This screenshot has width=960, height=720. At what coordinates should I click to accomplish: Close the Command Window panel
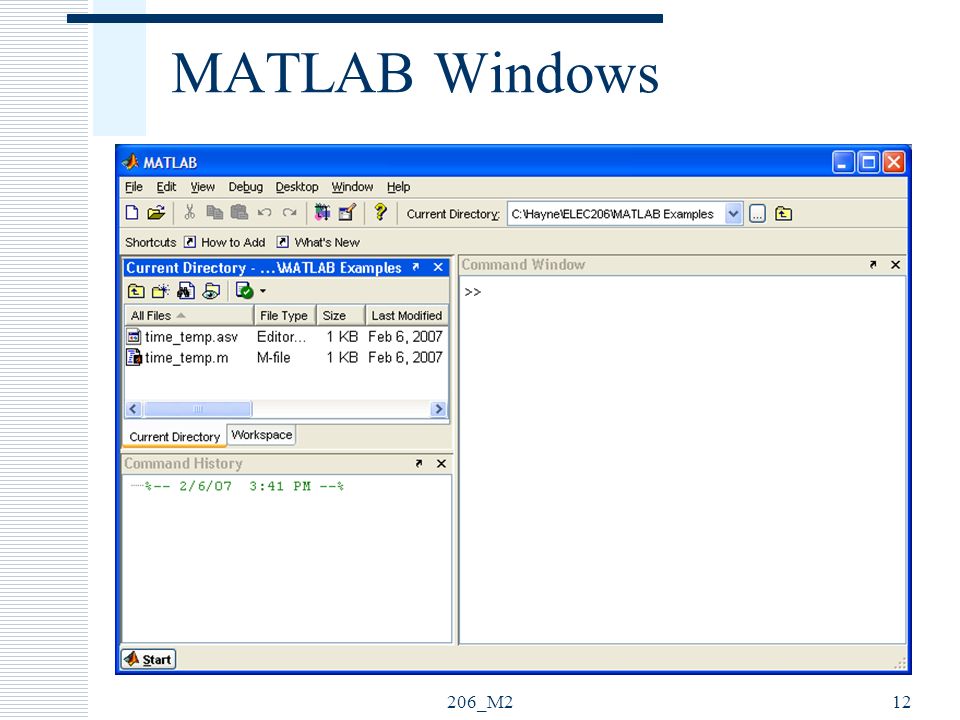[896, 264]
